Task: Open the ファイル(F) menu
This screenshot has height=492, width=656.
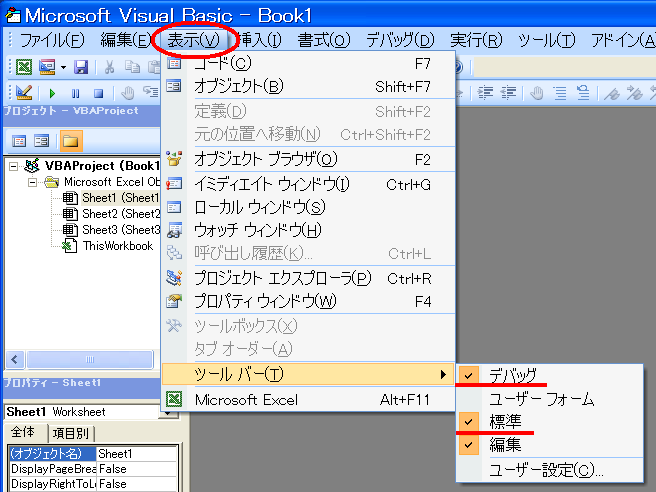Action: (x=52, y=40)
